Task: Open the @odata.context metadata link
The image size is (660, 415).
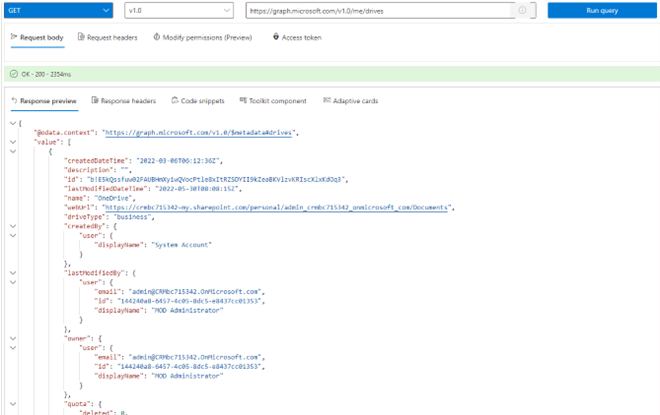Action: click(198, 133)
